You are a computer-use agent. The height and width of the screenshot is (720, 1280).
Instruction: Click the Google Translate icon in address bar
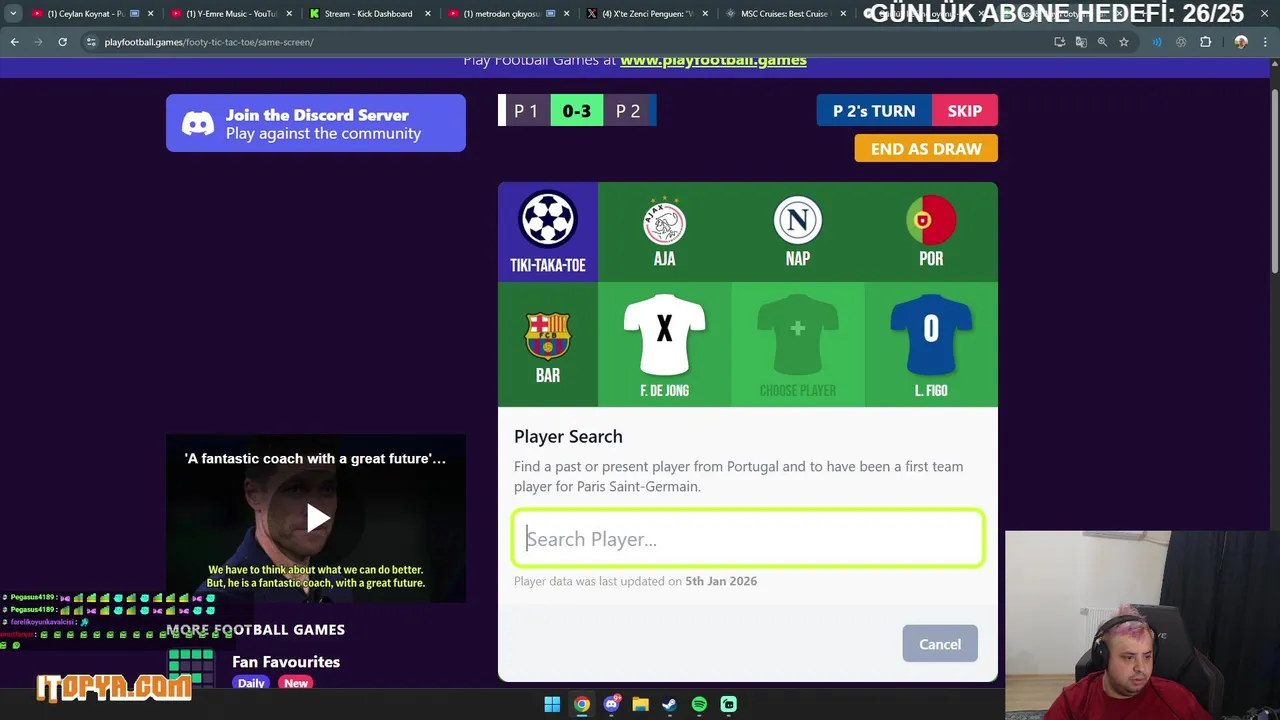tap(1081, 42)
